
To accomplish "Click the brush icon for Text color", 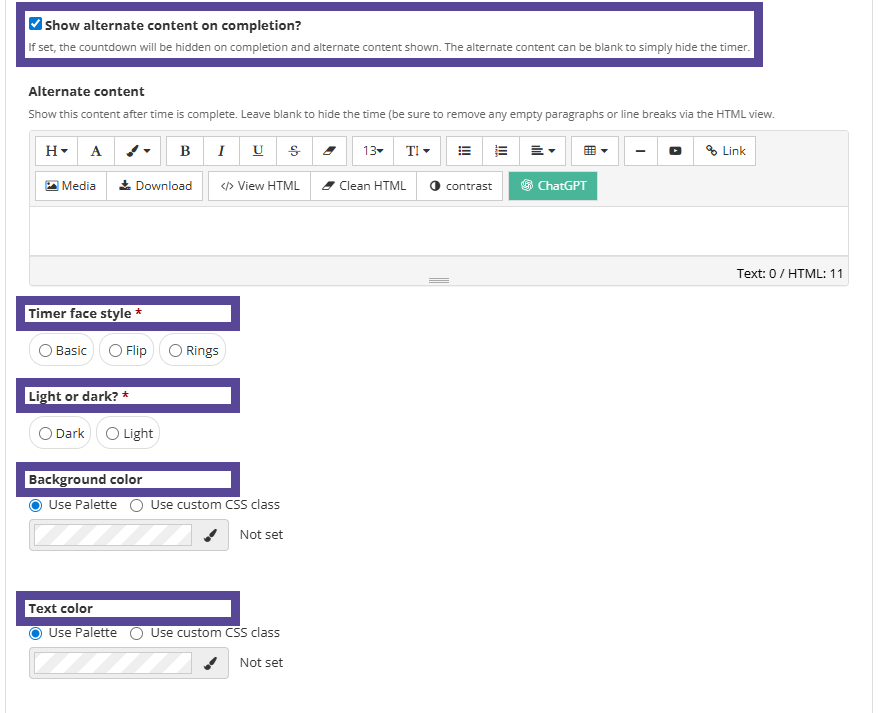I will 210,663.
